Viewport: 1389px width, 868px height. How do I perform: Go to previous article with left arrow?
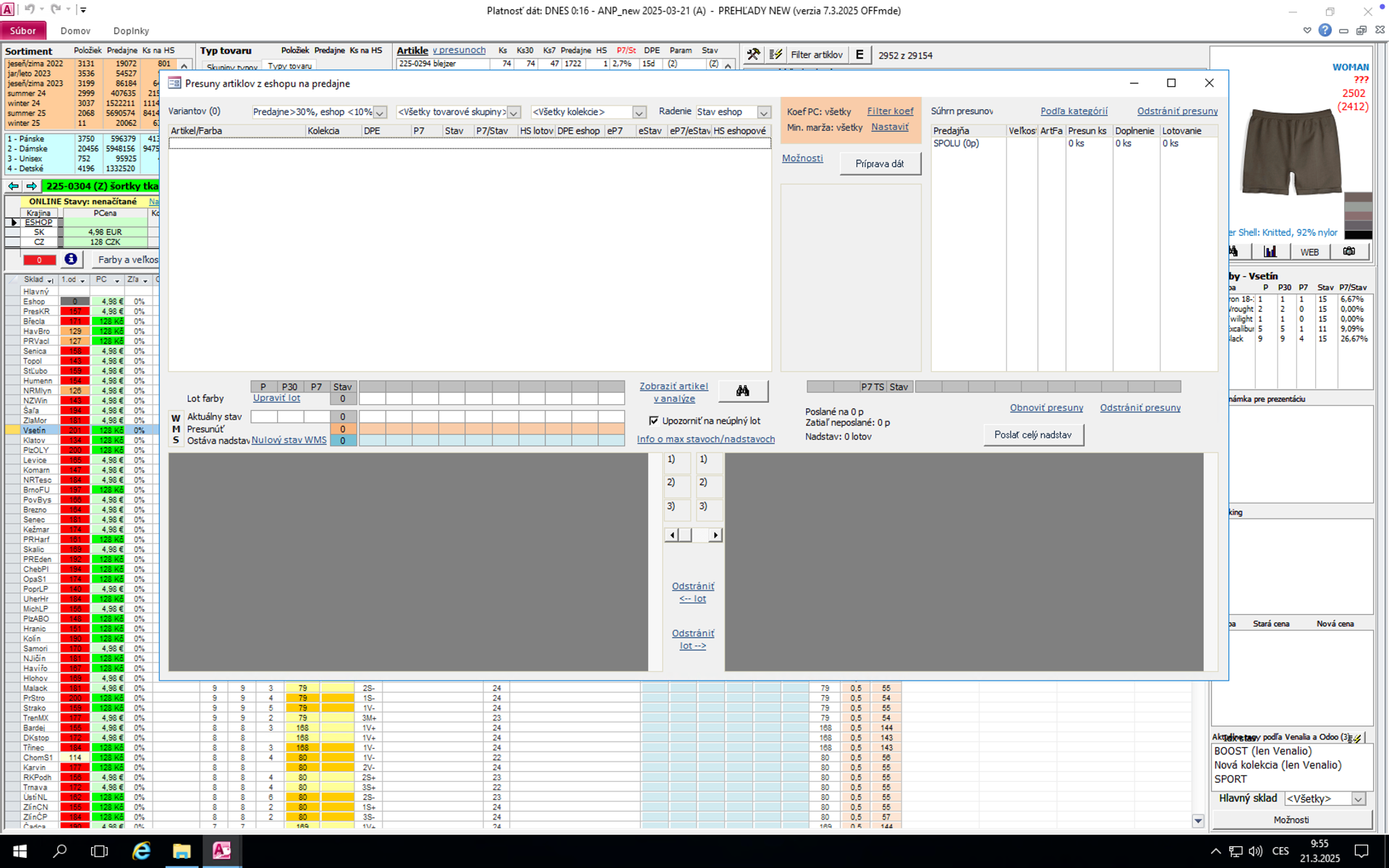14,186
